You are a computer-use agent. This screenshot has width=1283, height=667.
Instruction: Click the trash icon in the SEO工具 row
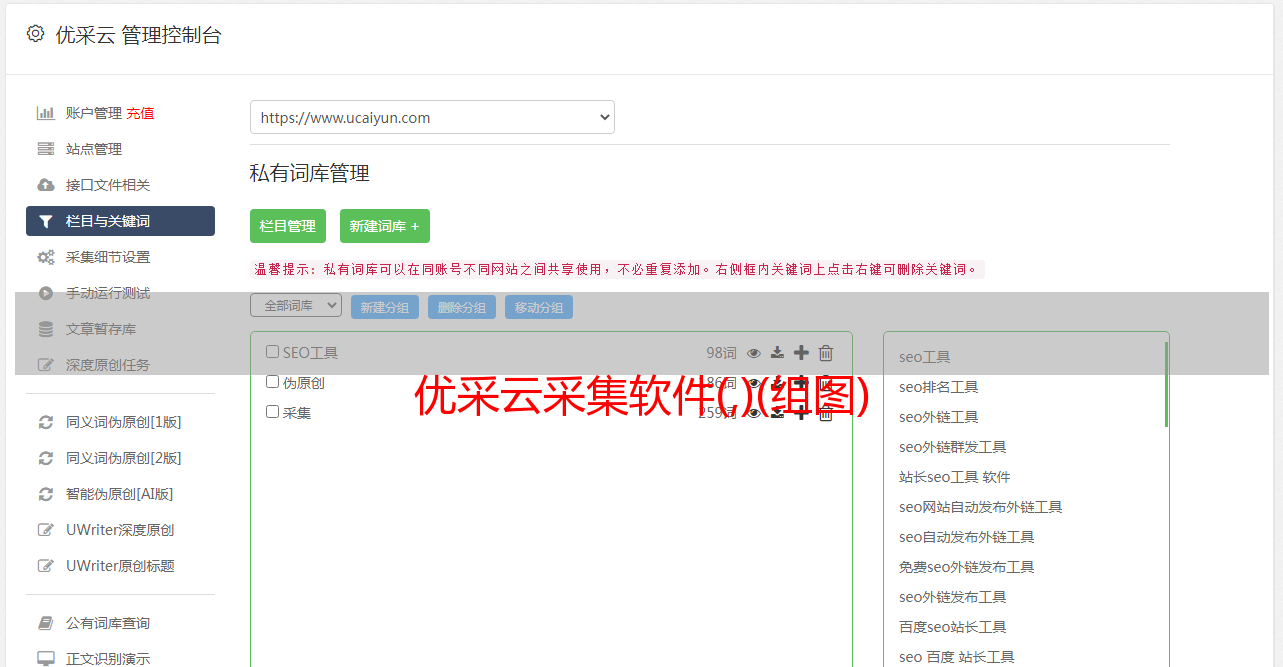[826, 353]
